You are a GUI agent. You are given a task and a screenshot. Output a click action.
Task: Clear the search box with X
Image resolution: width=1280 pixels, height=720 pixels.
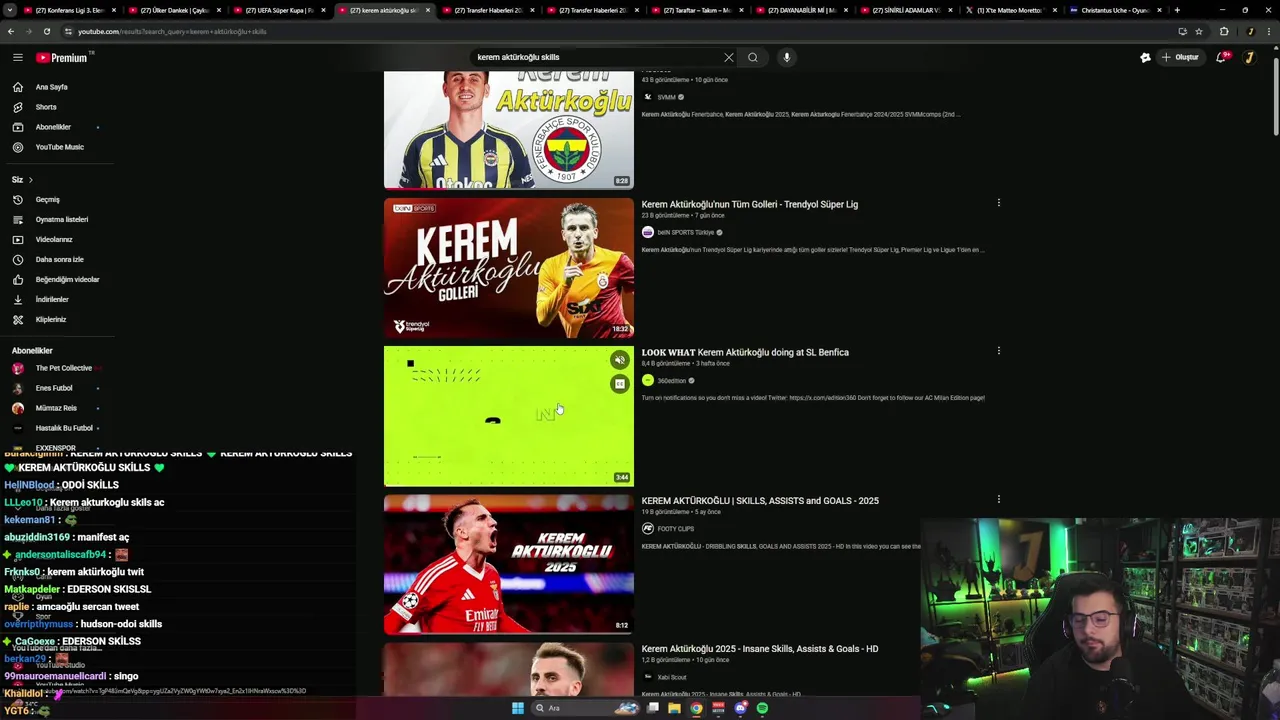(x=728, y=57)
